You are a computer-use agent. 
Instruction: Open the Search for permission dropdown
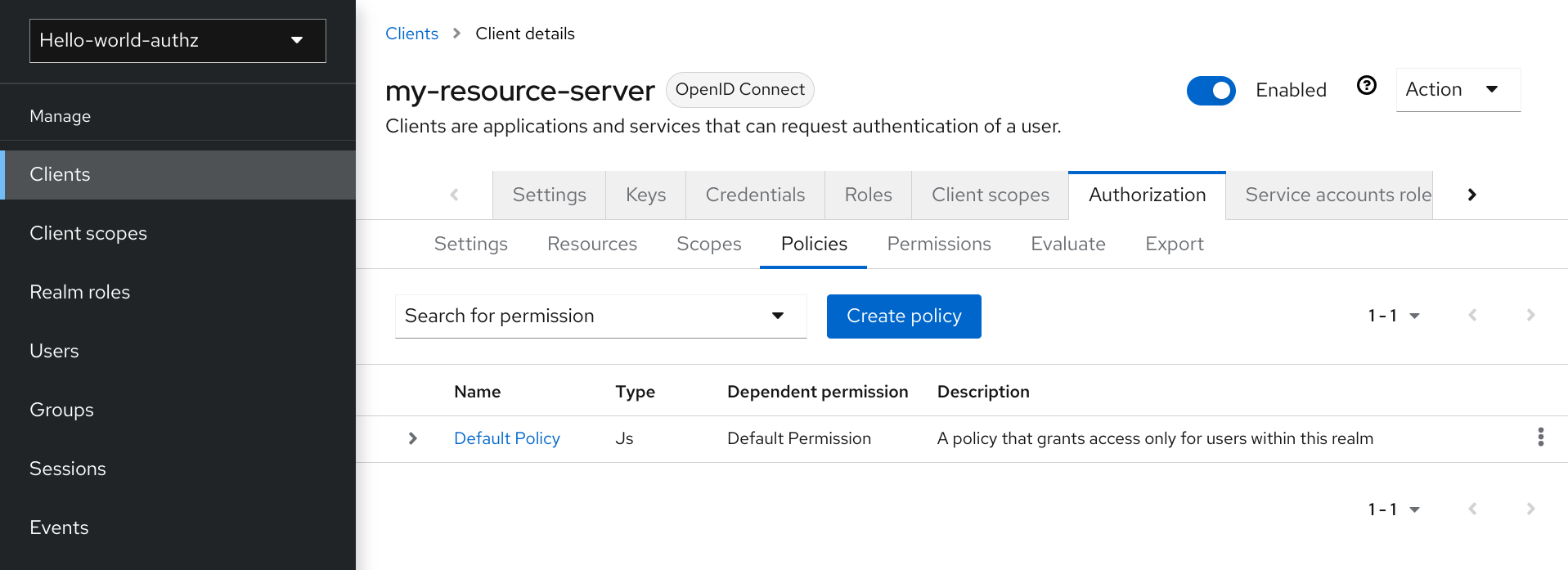(600, 316)
